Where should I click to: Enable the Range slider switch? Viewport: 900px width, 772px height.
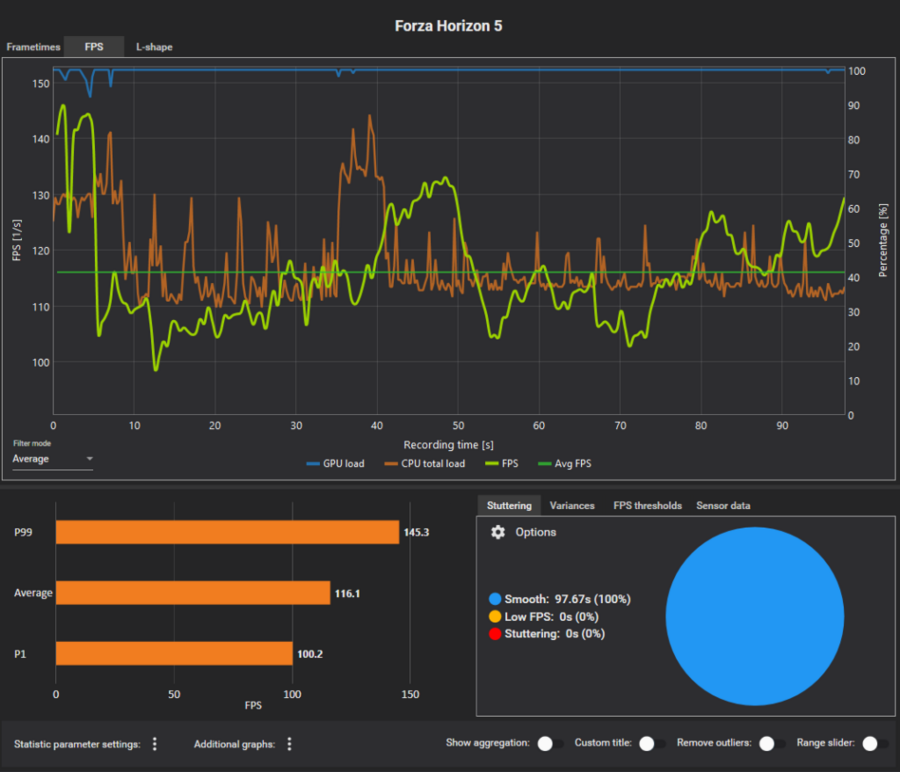pos(875,744)
